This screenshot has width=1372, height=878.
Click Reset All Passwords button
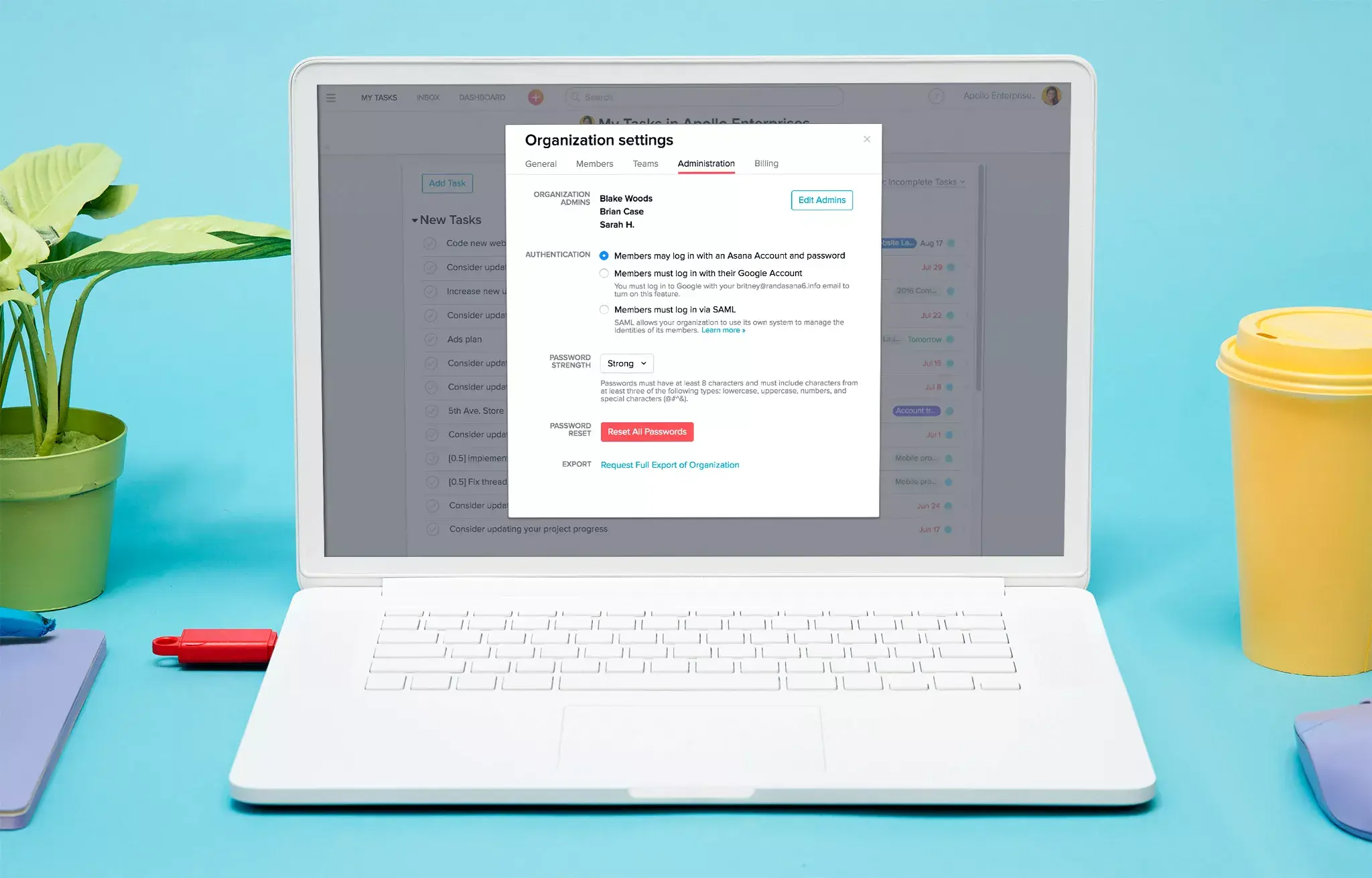(647, 432)
